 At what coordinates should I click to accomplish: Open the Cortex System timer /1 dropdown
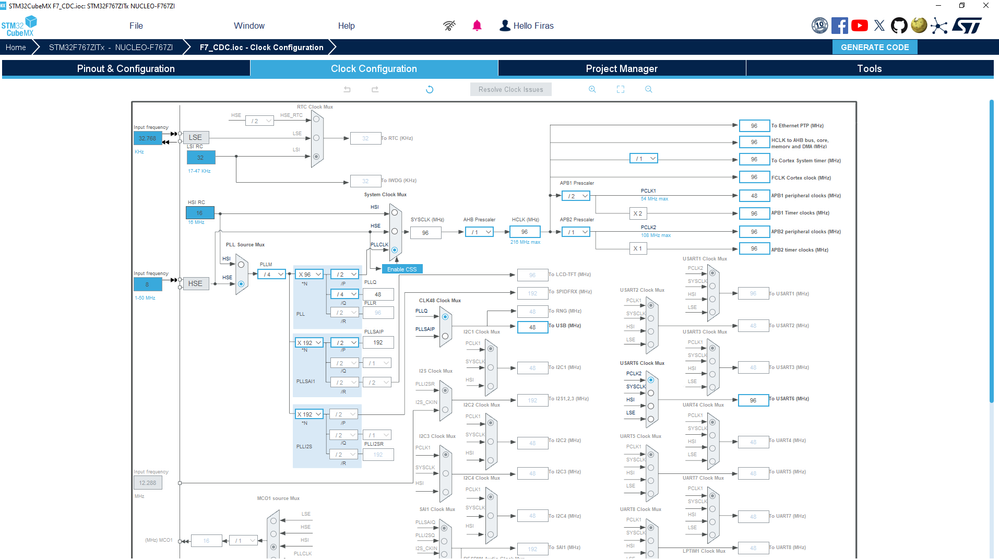point(643,158)
